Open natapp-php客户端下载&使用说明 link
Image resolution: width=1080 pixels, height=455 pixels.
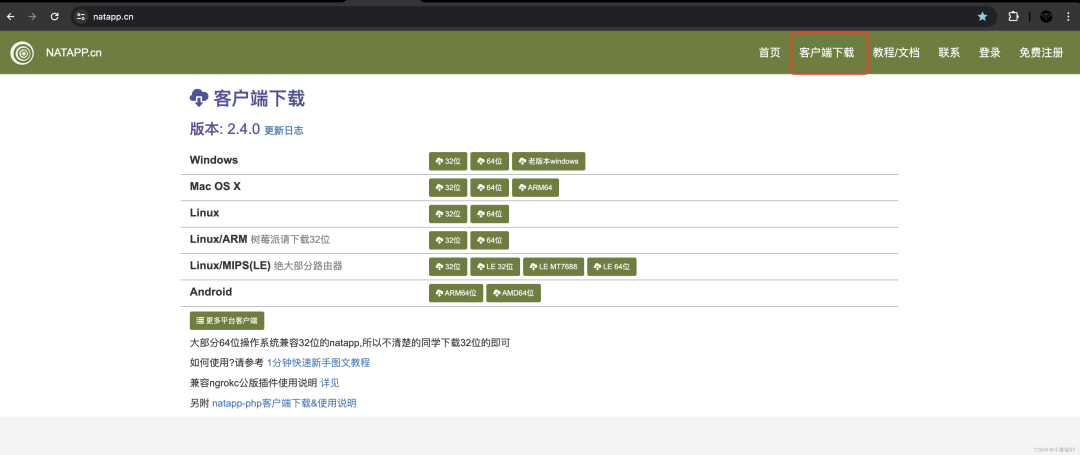pos(284,403)
